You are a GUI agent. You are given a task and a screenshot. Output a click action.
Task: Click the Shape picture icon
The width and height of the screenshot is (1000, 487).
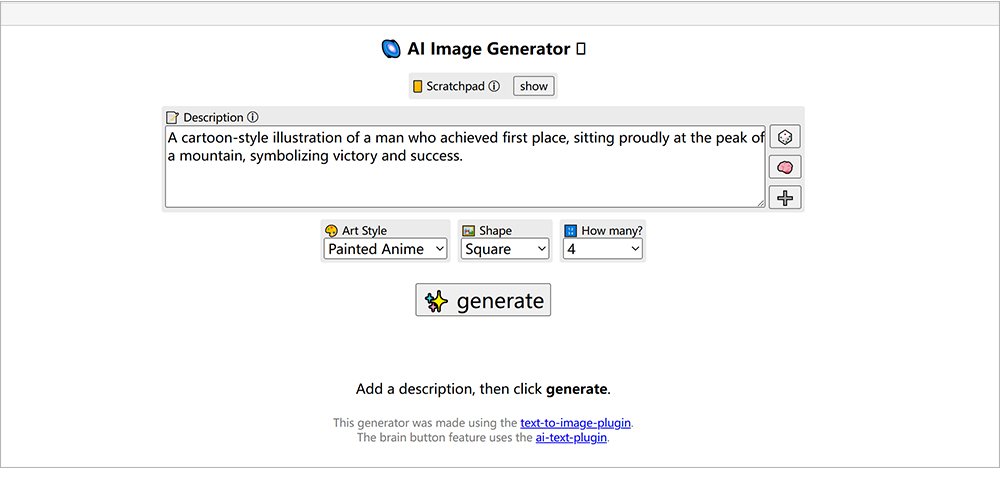pyautogui.click(x=468, y=230)
